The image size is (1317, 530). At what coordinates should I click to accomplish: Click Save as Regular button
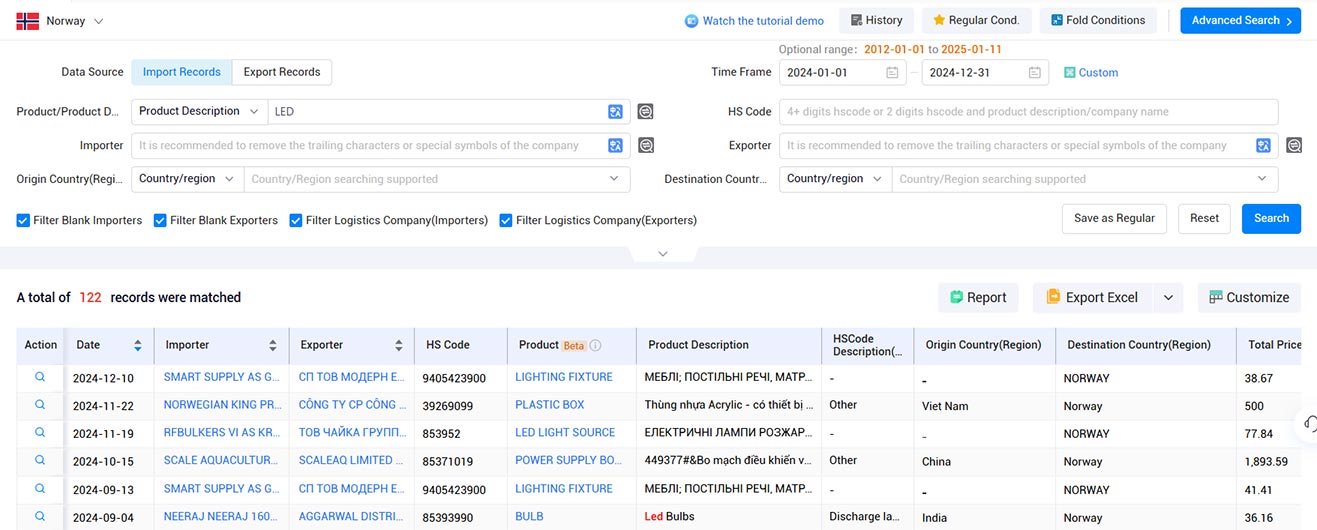point(1114,218)
